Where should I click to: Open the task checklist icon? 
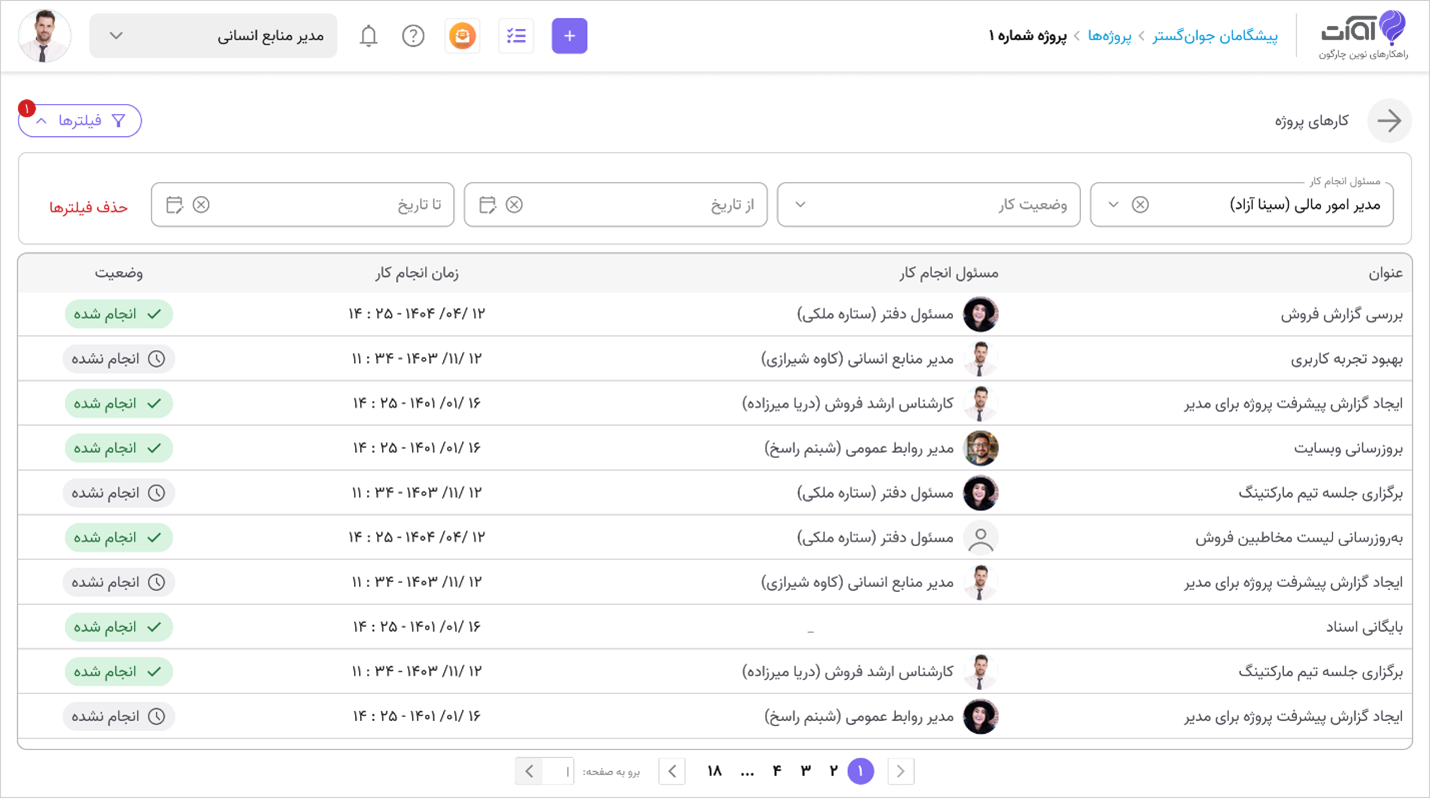point(516,35)
